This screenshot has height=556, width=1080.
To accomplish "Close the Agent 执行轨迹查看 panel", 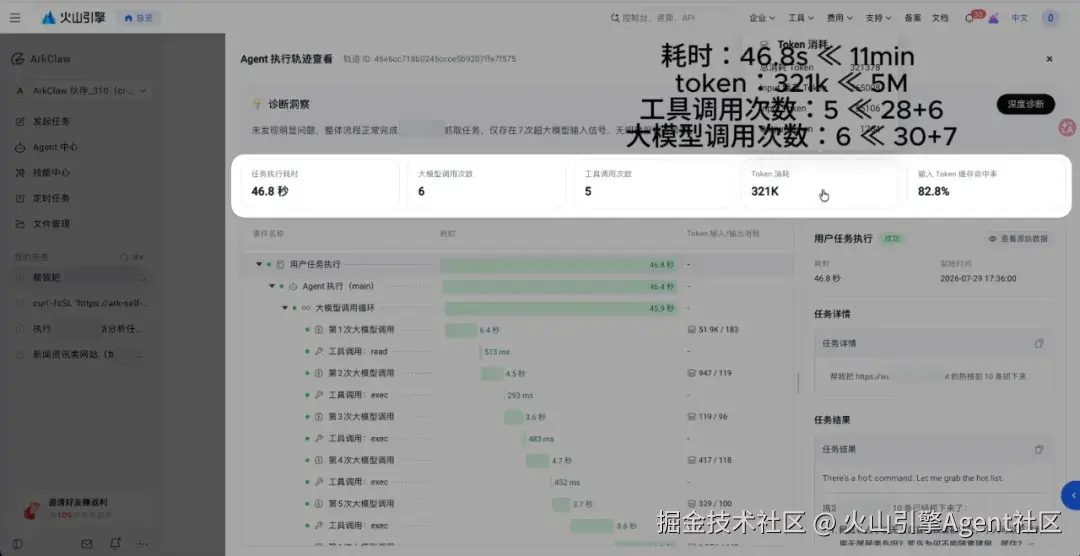I will coord(1049,59).
